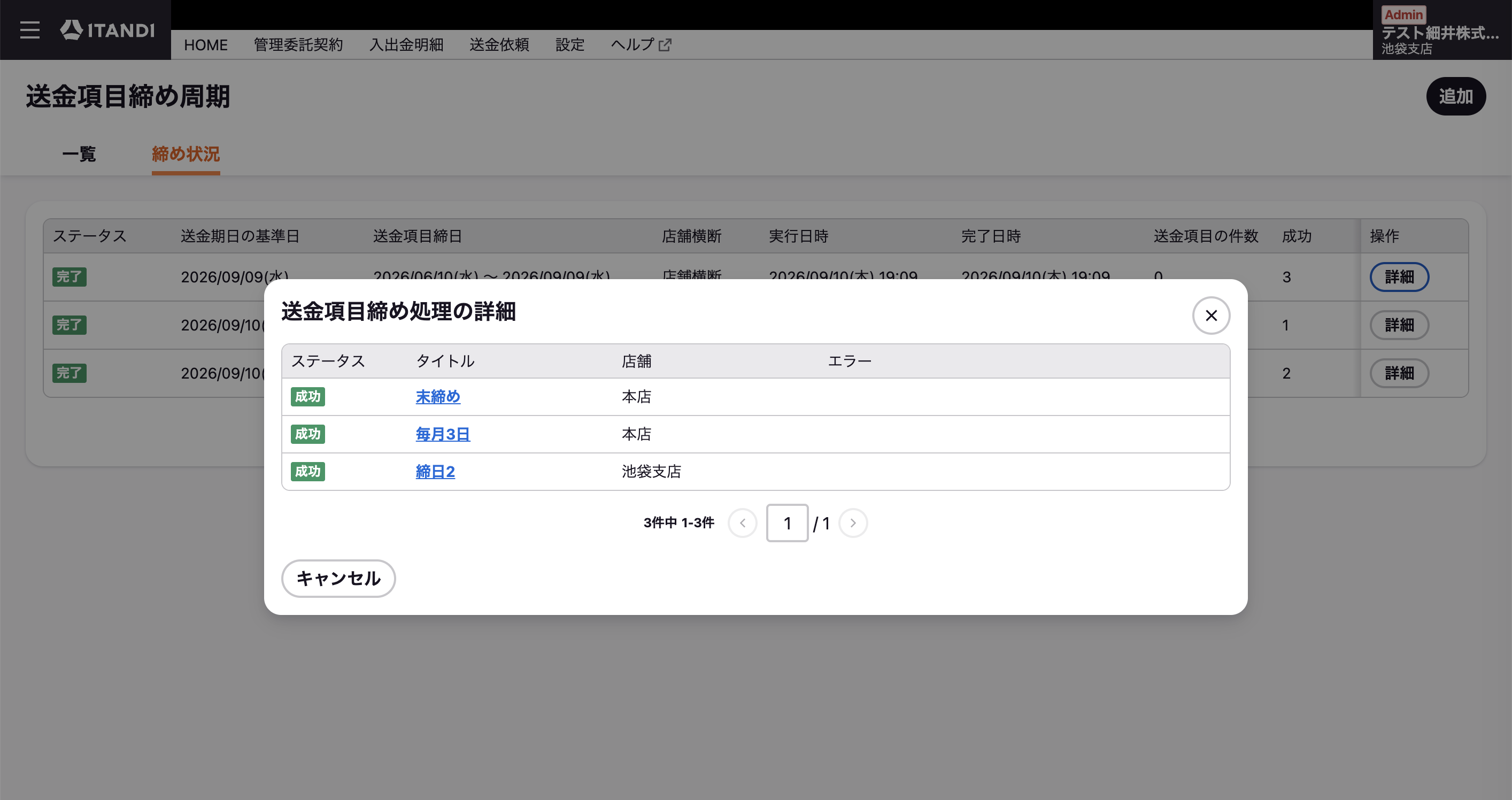The image size is (1512, 800).
Task: Close the dialog with the X icon
Action: coord(1211,316)
